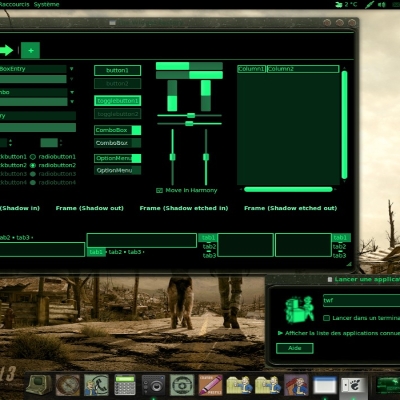Click the right vertical slider handle
This screenshot has width=400, height=400.
point(206,157)
